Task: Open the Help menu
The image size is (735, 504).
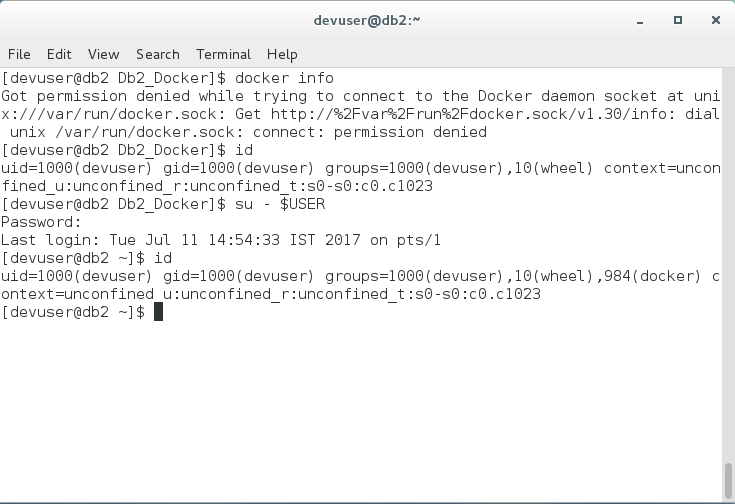Action: [x=282, y=54]
